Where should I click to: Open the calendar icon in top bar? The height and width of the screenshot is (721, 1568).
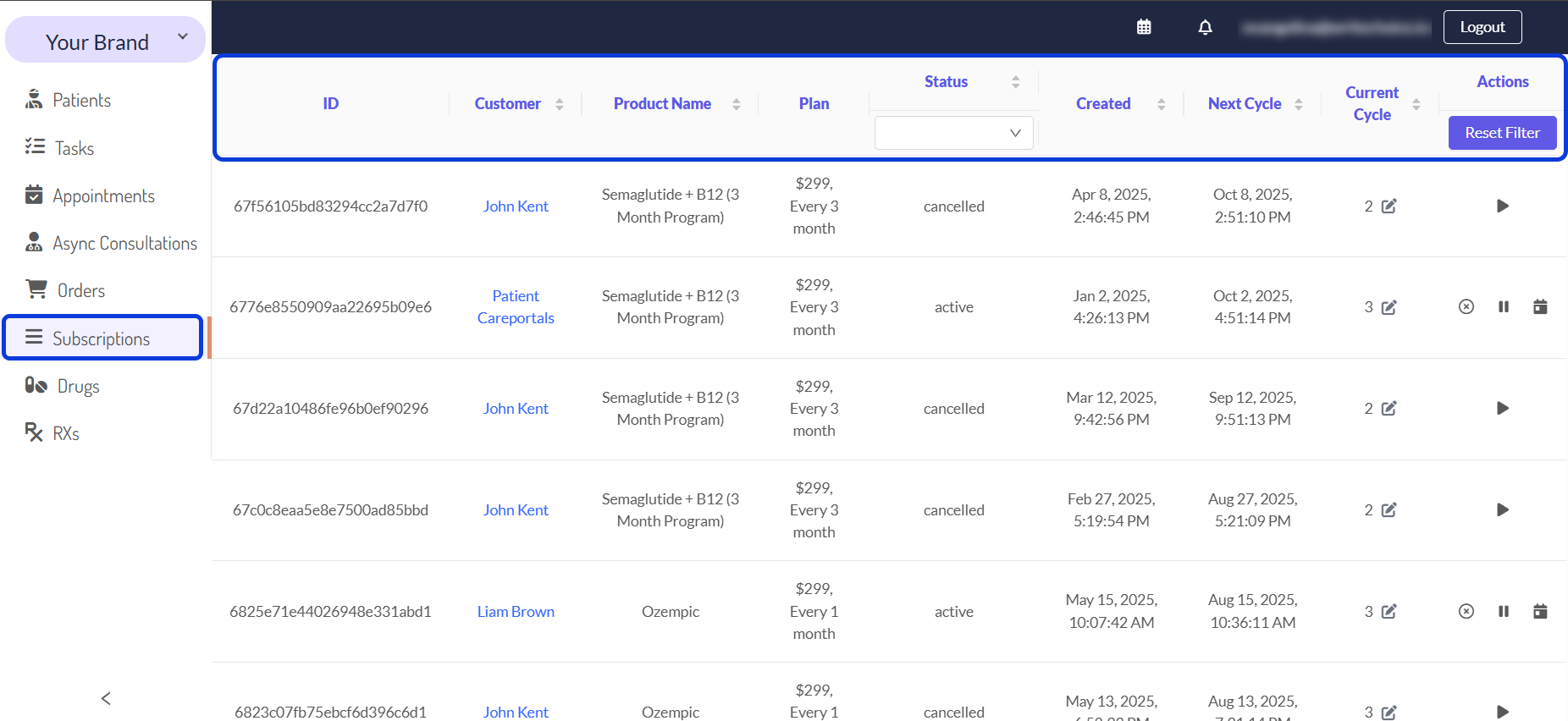pos(1144,27)
